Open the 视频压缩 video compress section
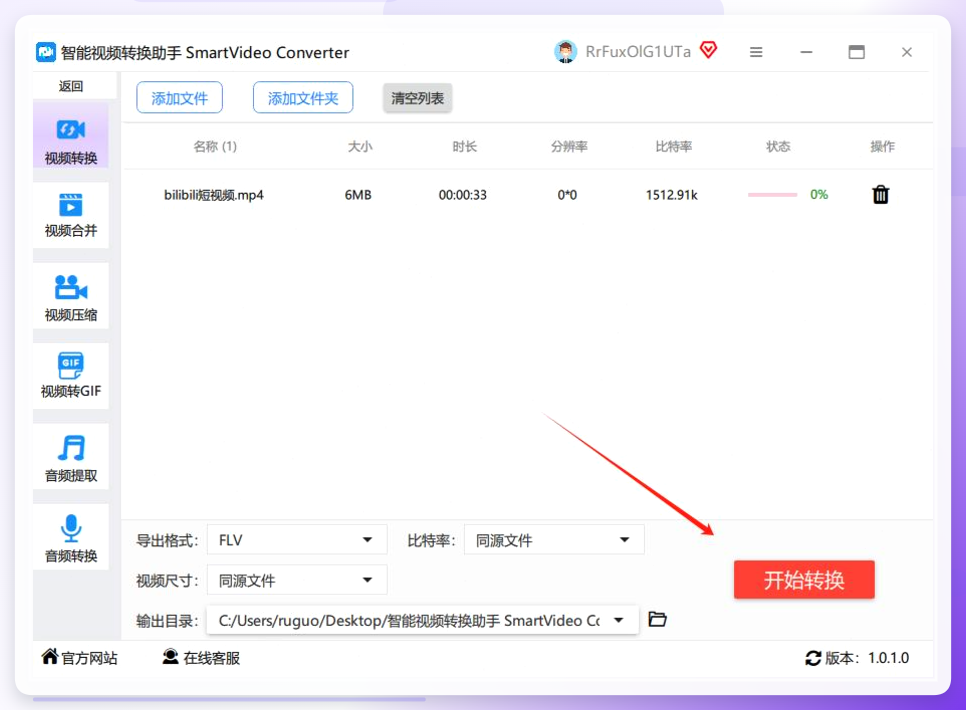 (71, 296)
